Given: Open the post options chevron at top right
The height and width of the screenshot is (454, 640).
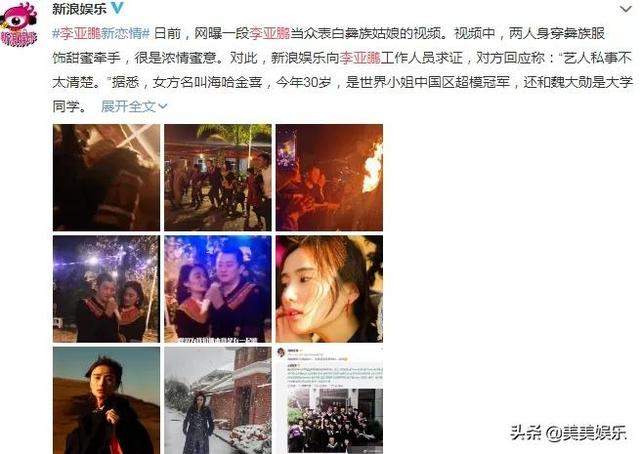Looking at the screenshot, I should click(x=625, y=9).
